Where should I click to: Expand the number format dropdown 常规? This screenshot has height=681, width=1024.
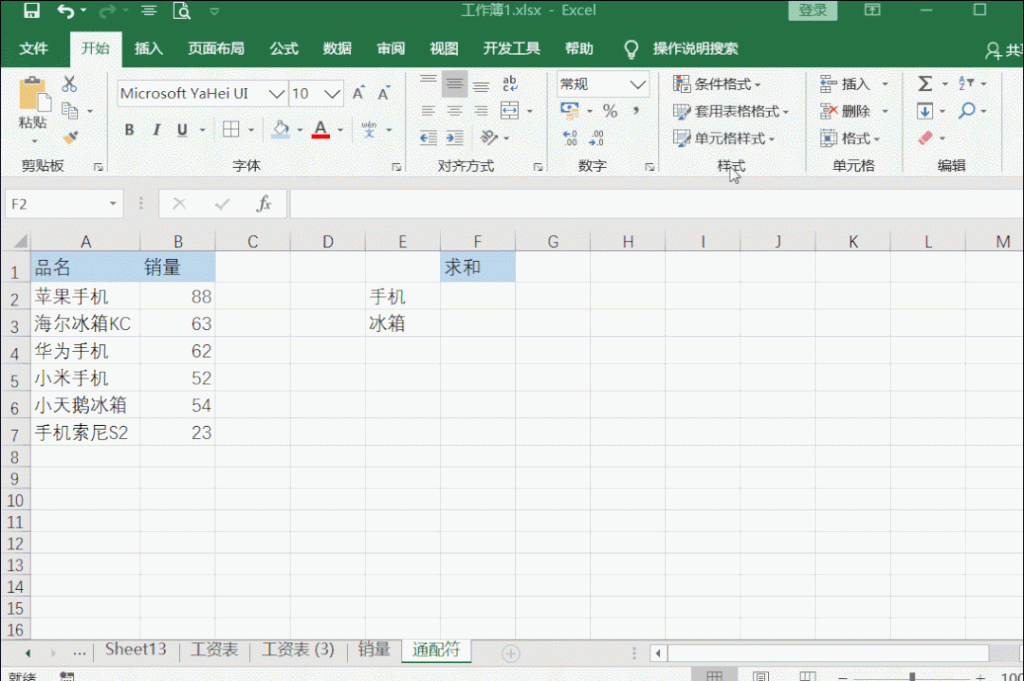click(637, 84)
